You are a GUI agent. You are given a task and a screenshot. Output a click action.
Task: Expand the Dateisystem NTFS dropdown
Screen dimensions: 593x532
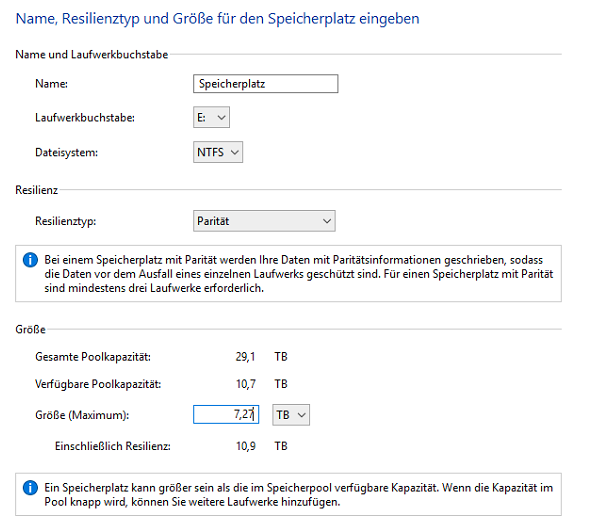218,152
